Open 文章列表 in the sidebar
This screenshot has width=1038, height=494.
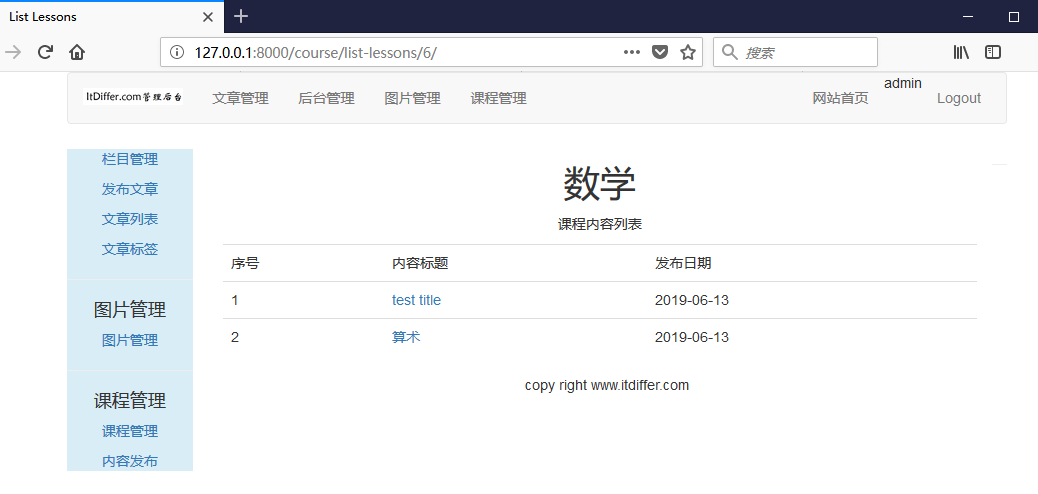(130, 219)
